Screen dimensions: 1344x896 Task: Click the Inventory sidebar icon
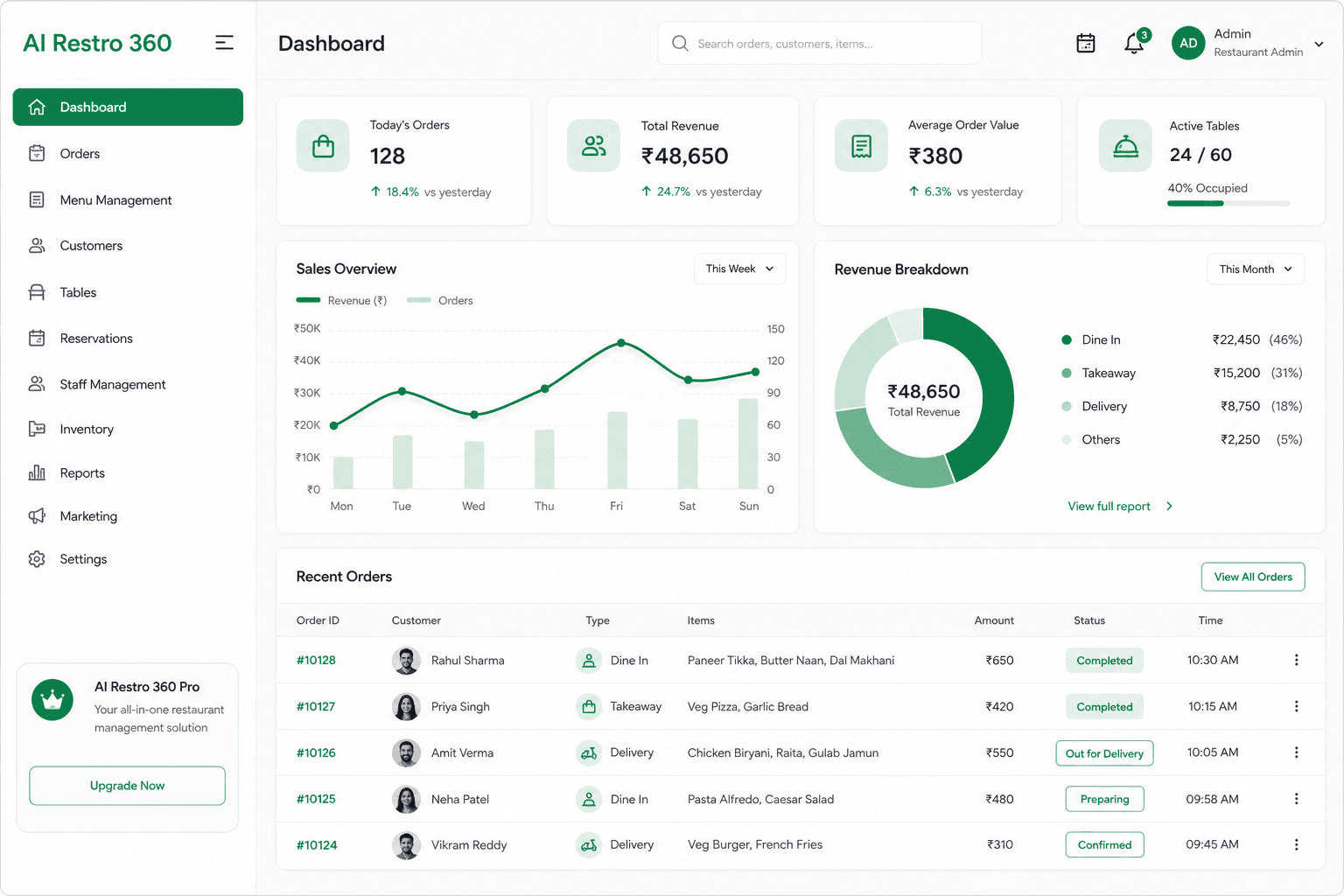(37, 429)
